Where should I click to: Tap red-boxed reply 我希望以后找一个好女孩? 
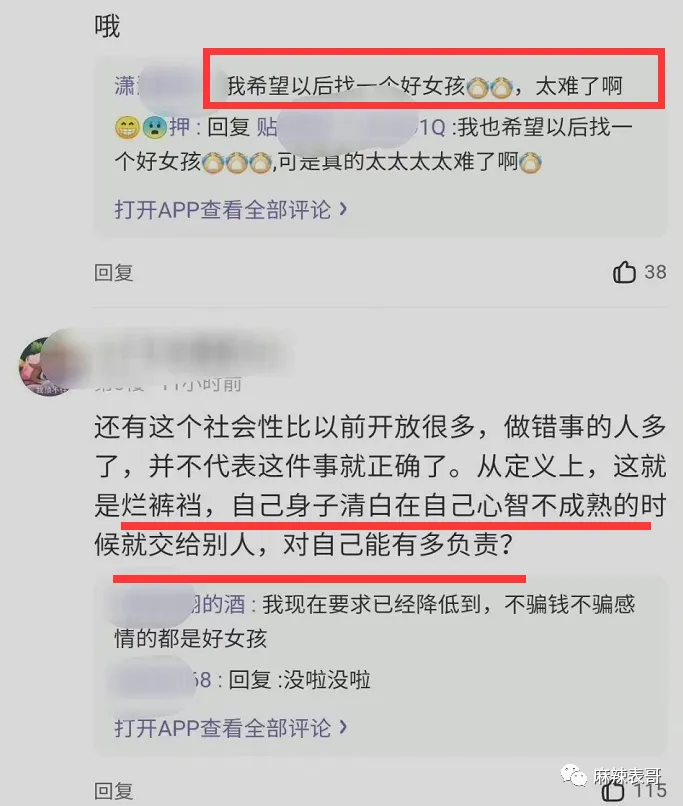[424, 86]
